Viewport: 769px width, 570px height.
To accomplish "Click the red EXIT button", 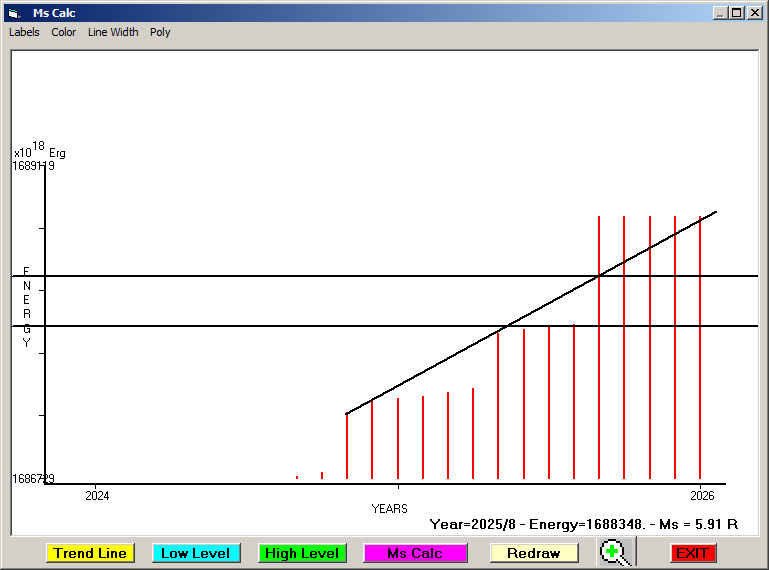I will point(691,553).
